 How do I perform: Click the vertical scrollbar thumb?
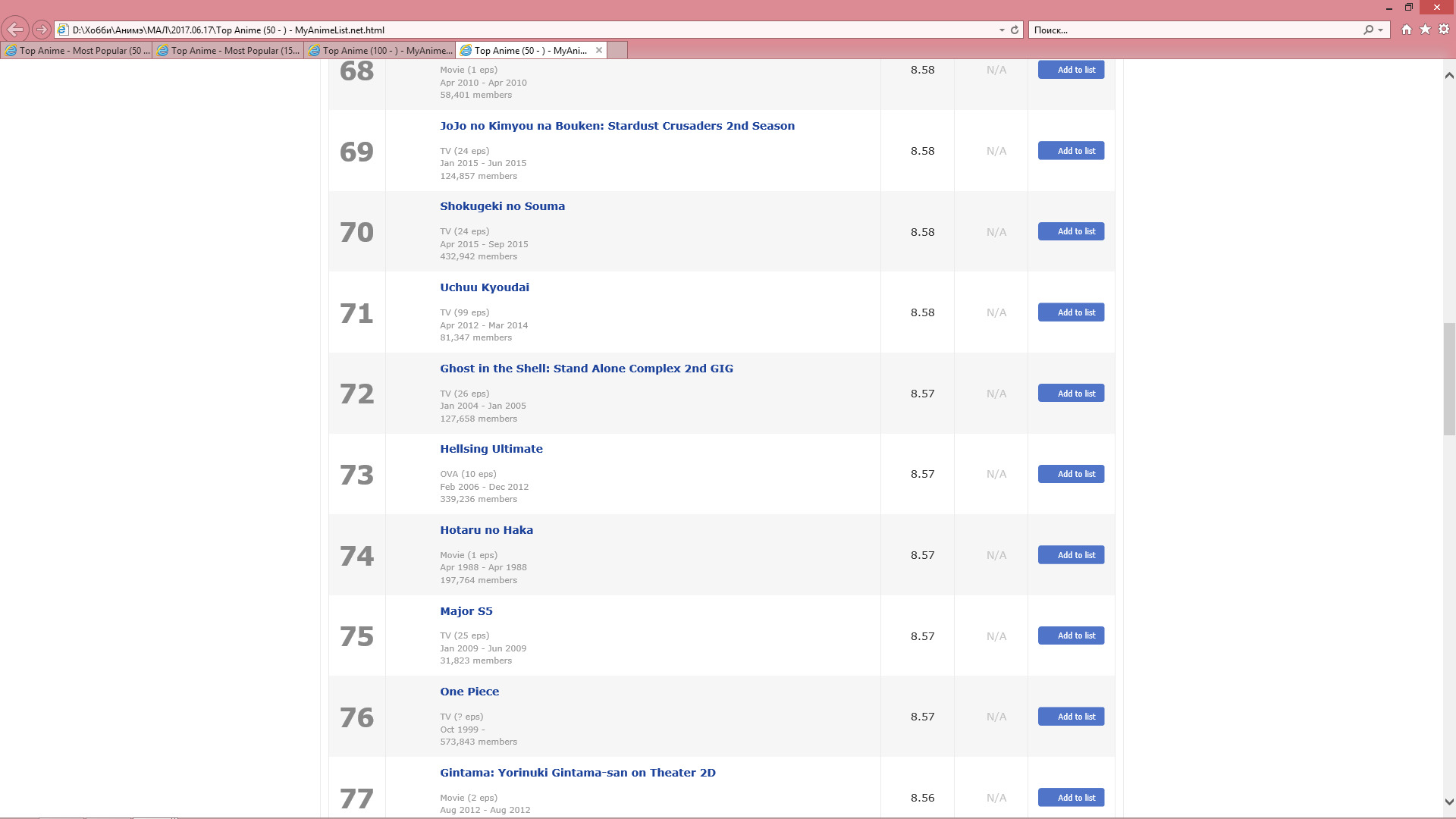click(x=1449, y=378)
